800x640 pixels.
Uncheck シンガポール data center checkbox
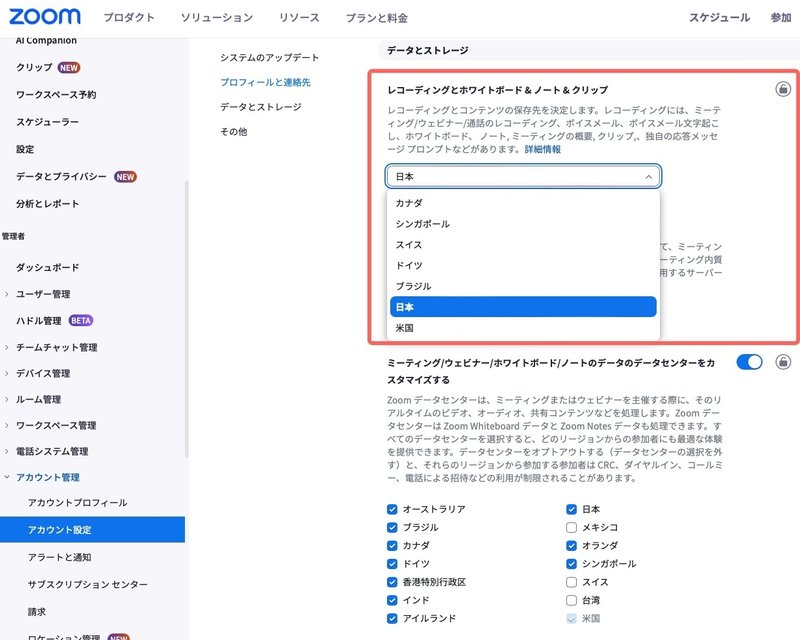point(571,564)
